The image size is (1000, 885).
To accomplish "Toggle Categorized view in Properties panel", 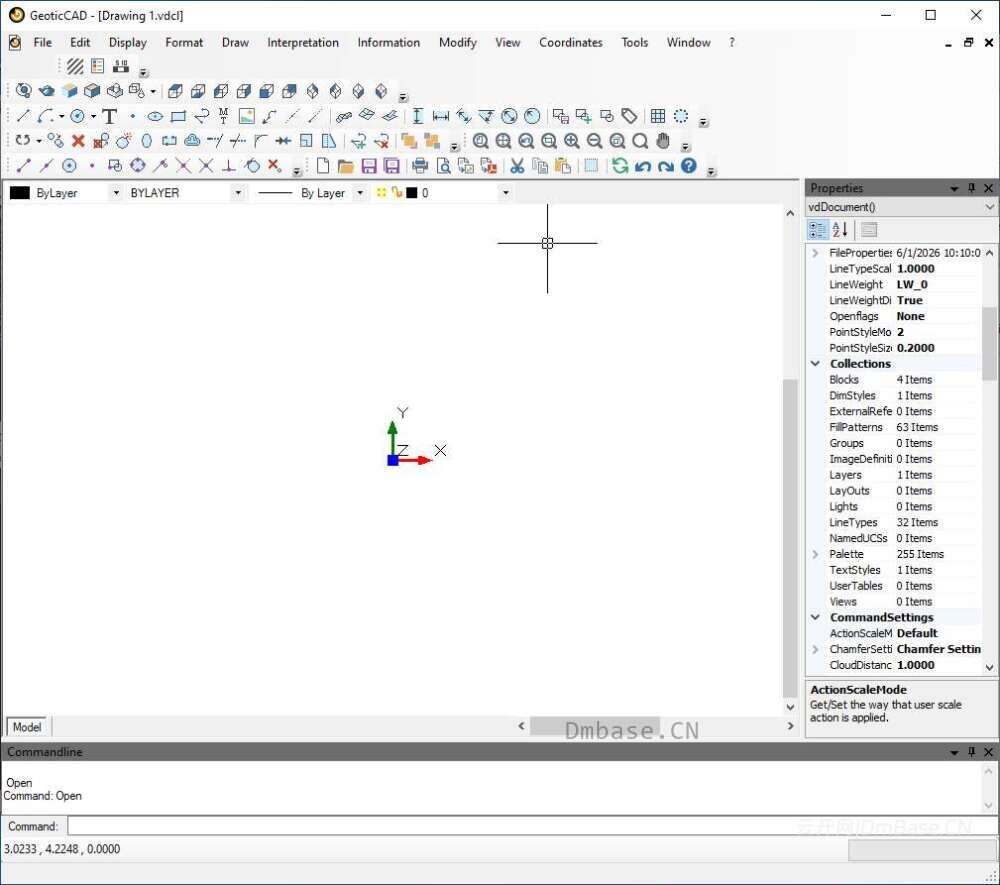I will pos(818,230).
